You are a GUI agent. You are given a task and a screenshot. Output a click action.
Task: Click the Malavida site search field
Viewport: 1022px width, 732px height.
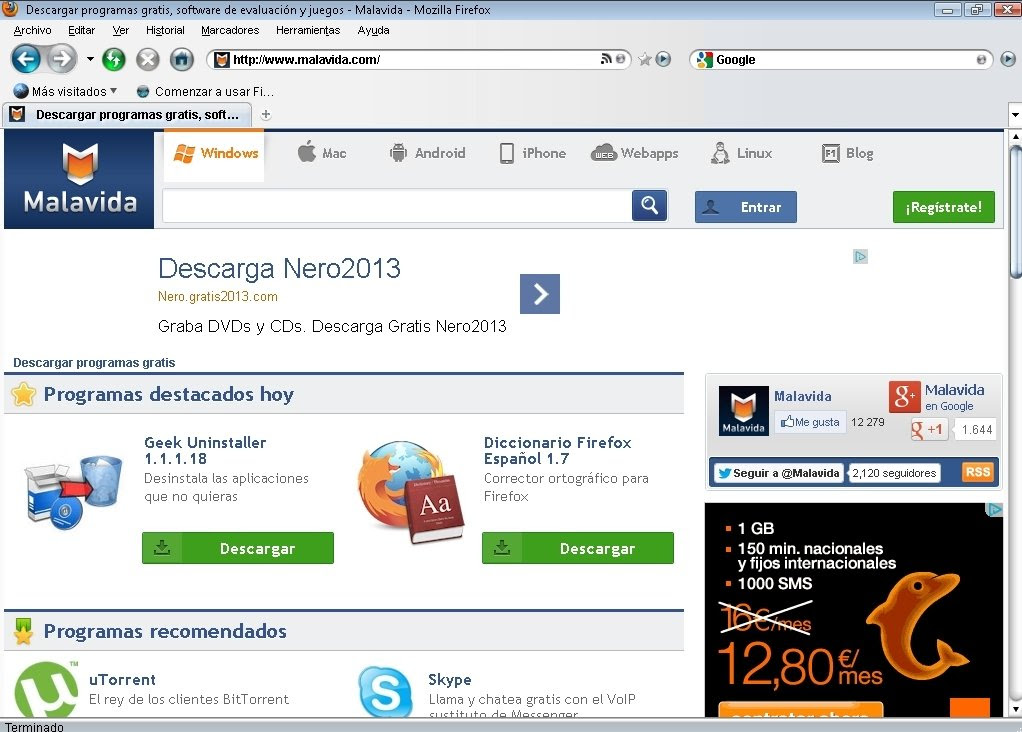tap(397, 206)
